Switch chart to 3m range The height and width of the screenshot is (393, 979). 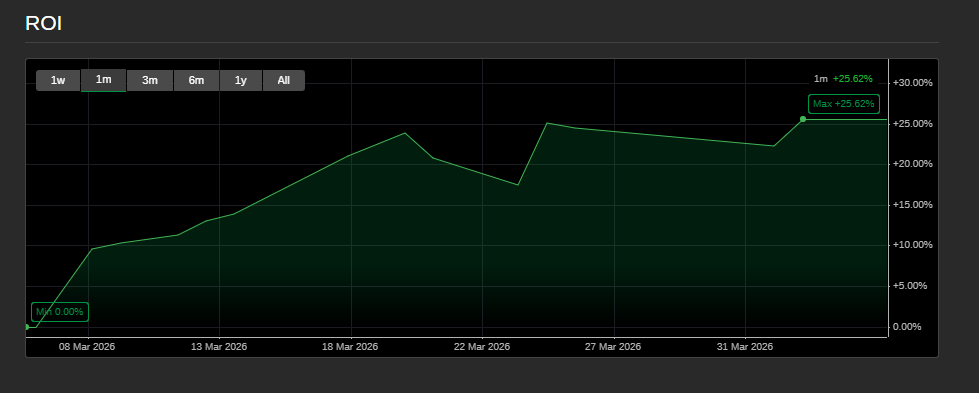[x=150, y=81]
